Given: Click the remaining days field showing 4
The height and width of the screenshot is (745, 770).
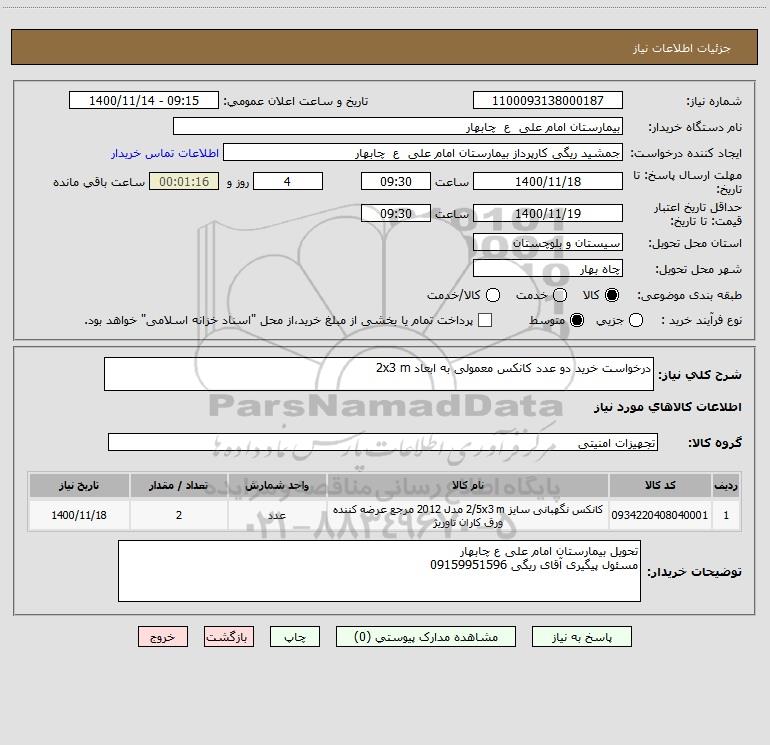Looking at the screenshot, I should (x=288, y=181).
